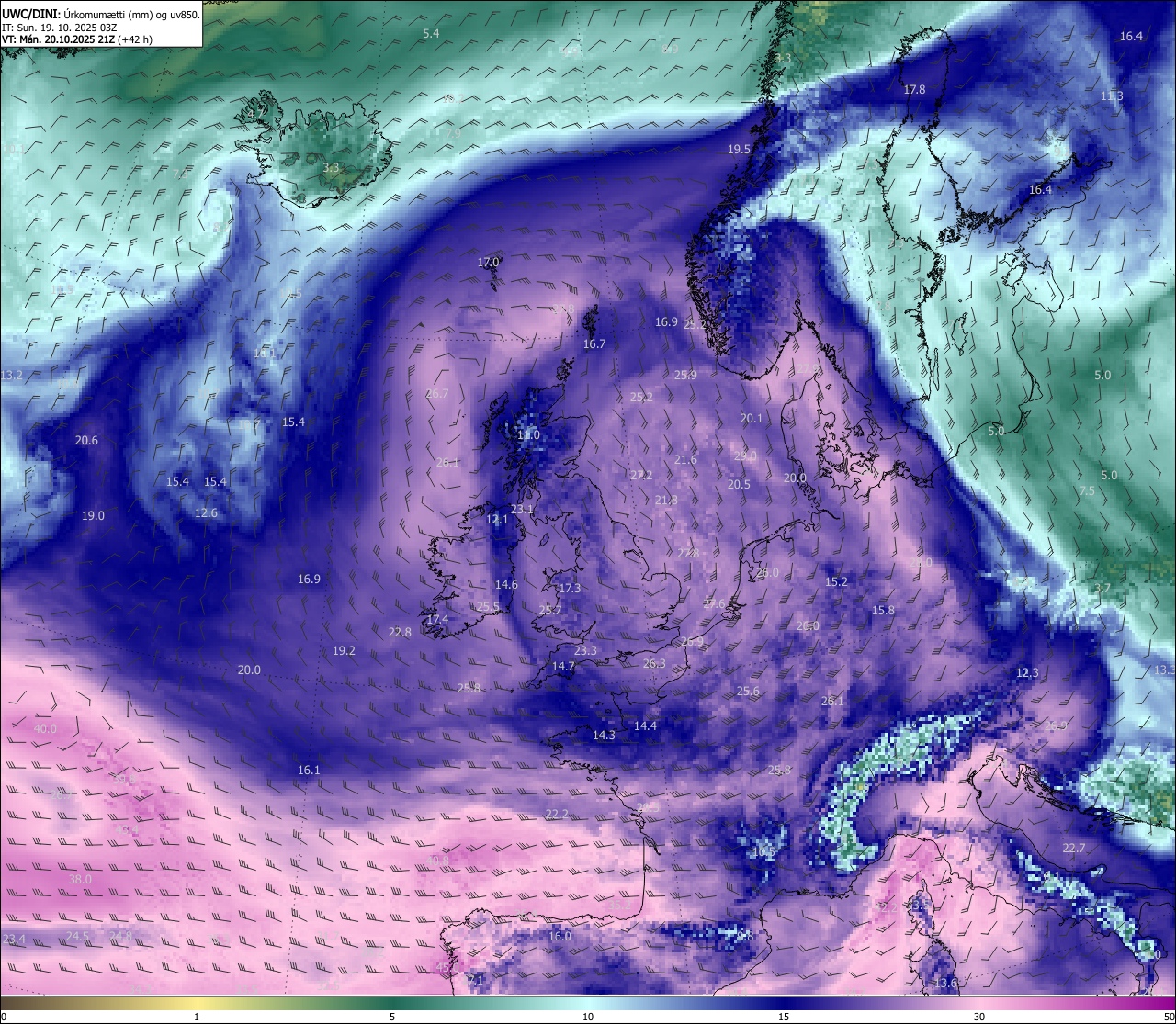Screen dimensions: 1176x1024
Task: Click the color scale label "10"
Action: pos(588,1017)
